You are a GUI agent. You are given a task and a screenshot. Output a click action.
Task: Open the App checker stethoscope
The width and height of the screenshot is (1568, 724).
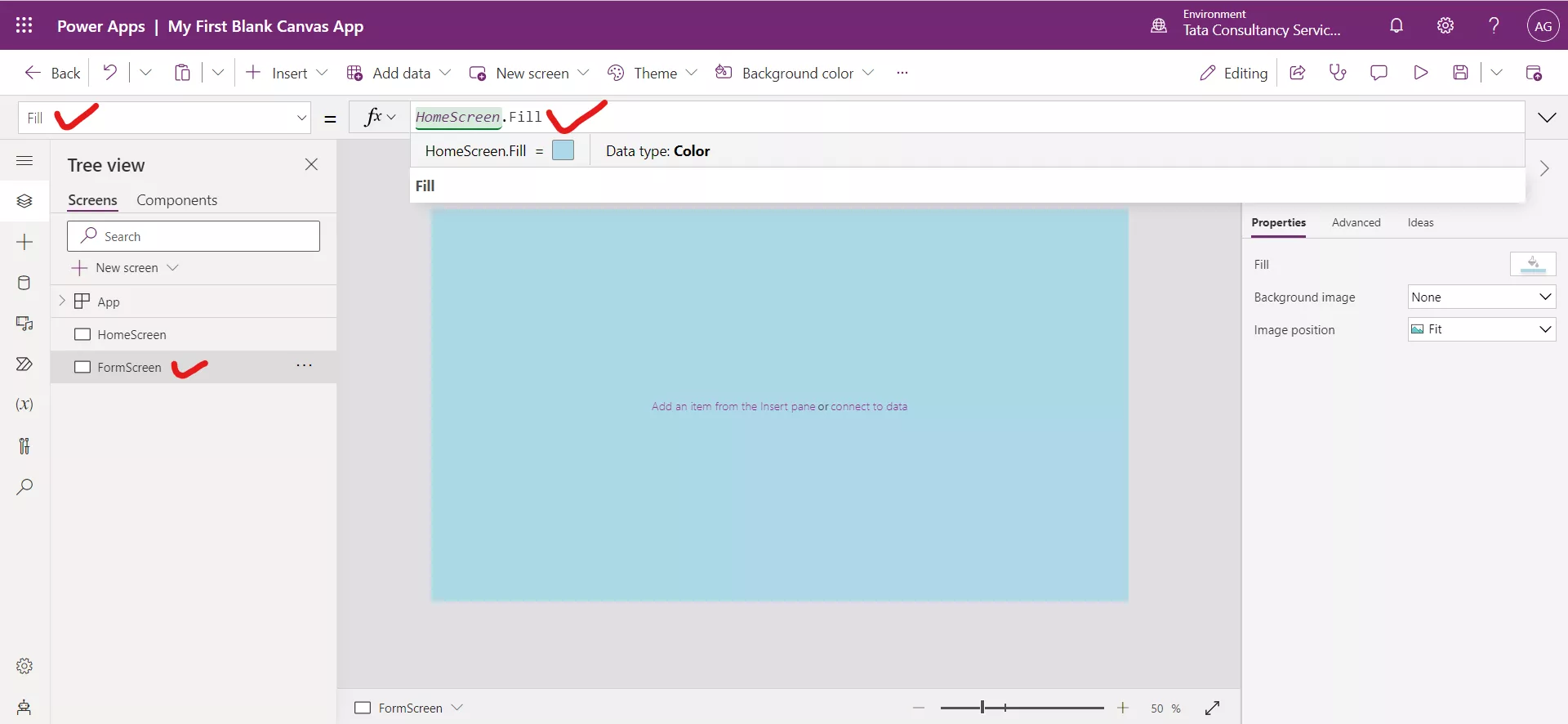tap(1338, 73)
